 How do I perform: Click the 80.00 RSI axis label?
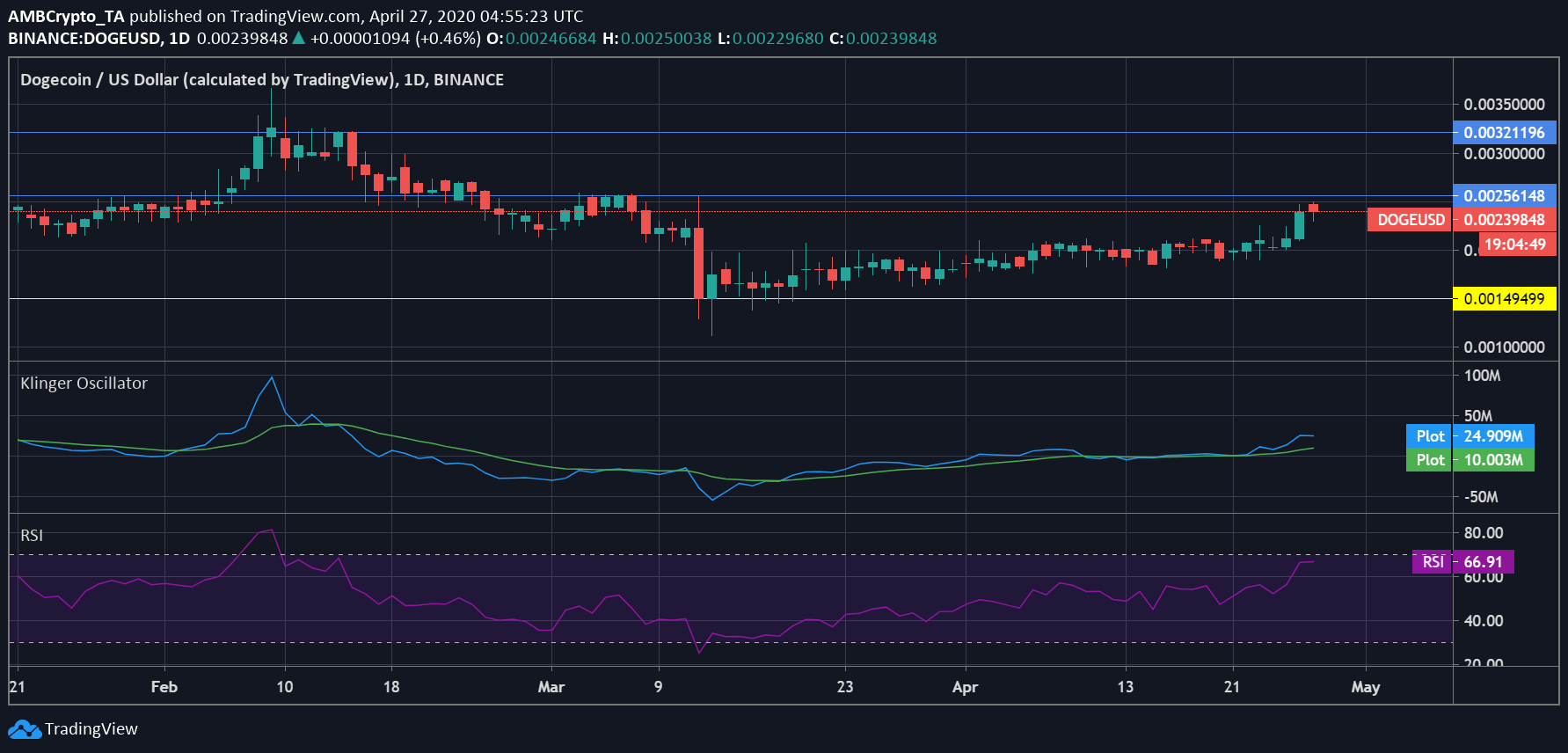point(1483,533)
